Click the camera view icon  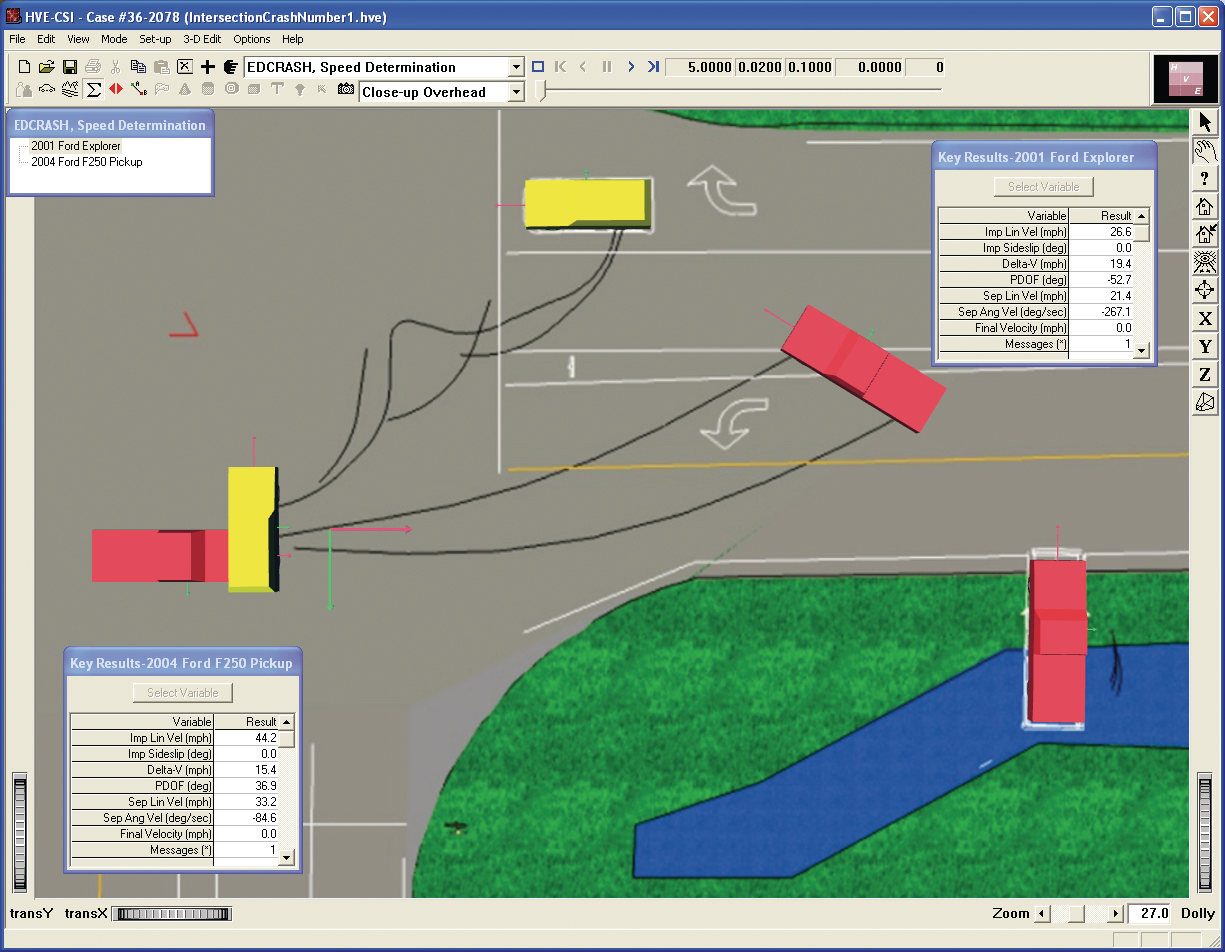[346, 90]
